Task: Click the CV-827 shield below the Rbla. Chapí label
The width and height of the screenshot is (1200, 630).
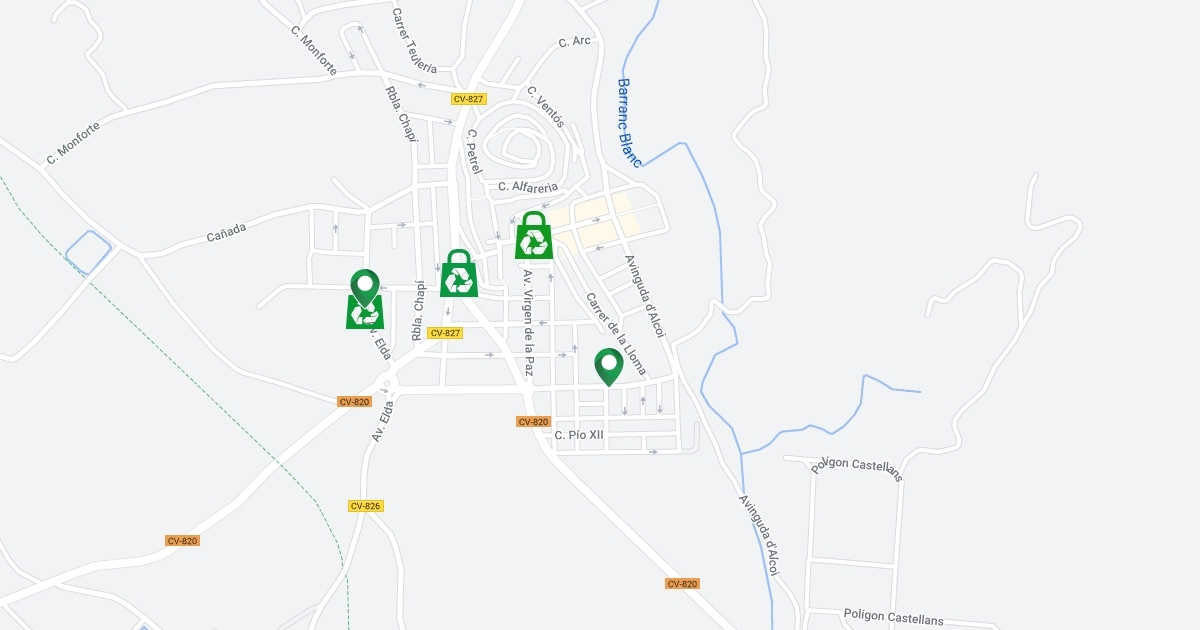Action: click(x=445, y=333)
